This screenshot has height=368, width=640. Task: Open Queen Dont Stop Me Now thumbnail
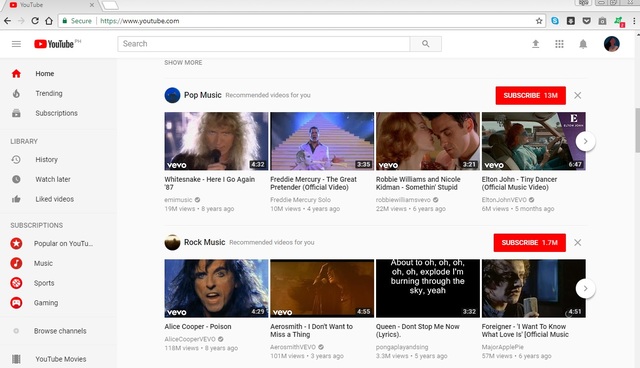(x=428, y=288)
